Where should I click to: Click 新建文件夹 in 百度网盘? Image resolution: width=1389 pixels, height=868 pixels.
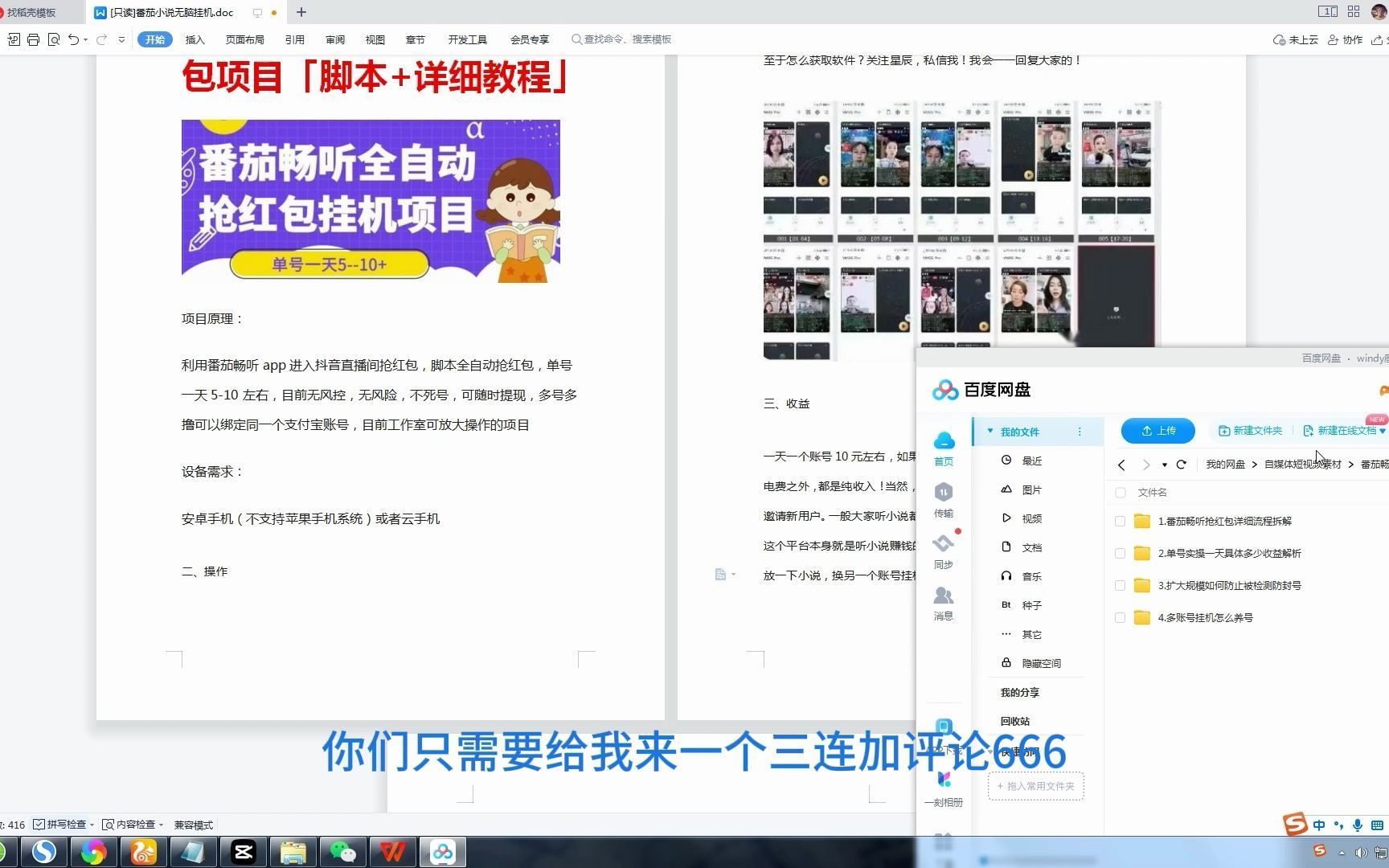(1250, 431)
